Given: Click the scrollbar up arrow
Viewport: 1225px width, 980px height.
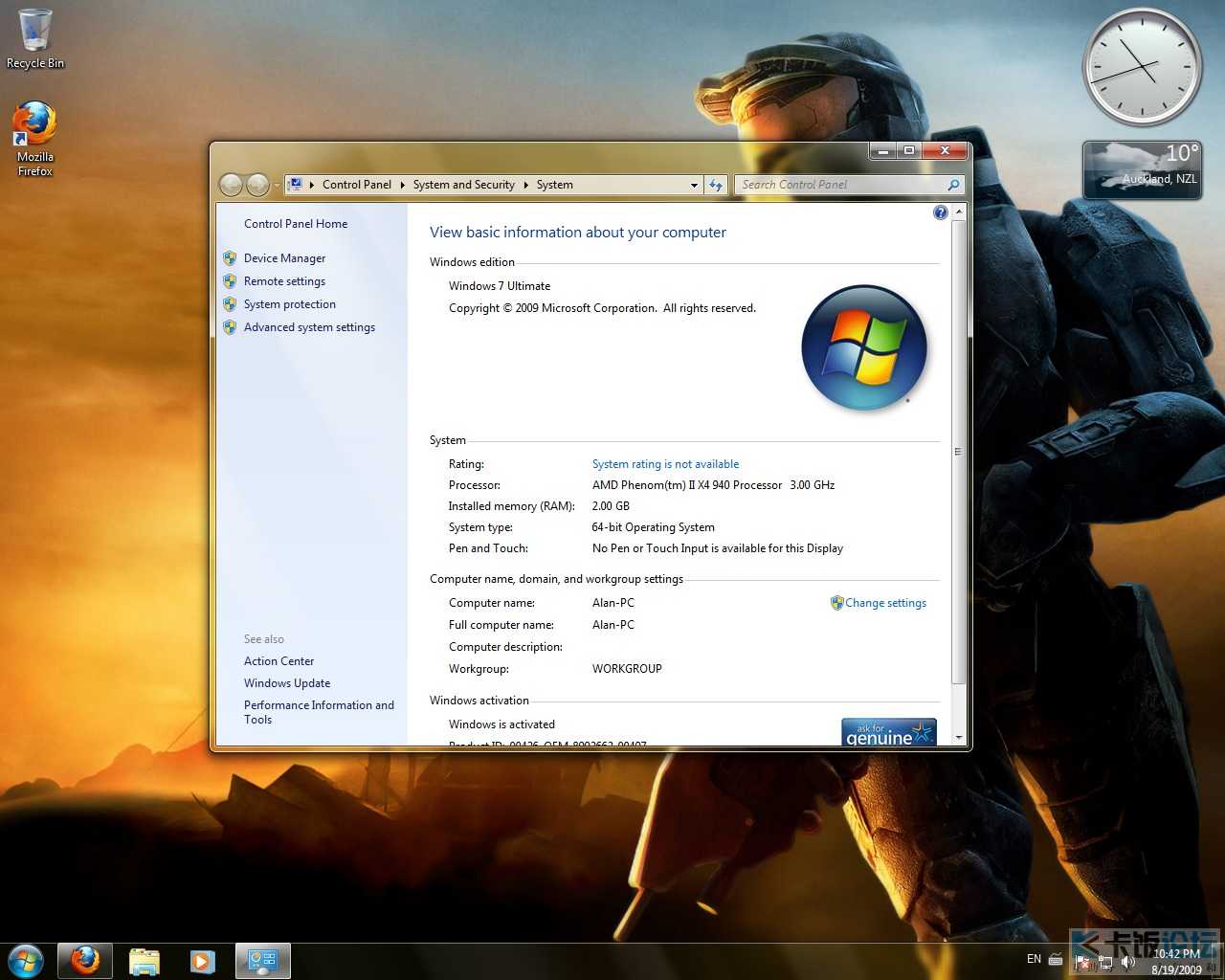Looking at the screenshot, I should pyautogui.click(x=958, y=211).
